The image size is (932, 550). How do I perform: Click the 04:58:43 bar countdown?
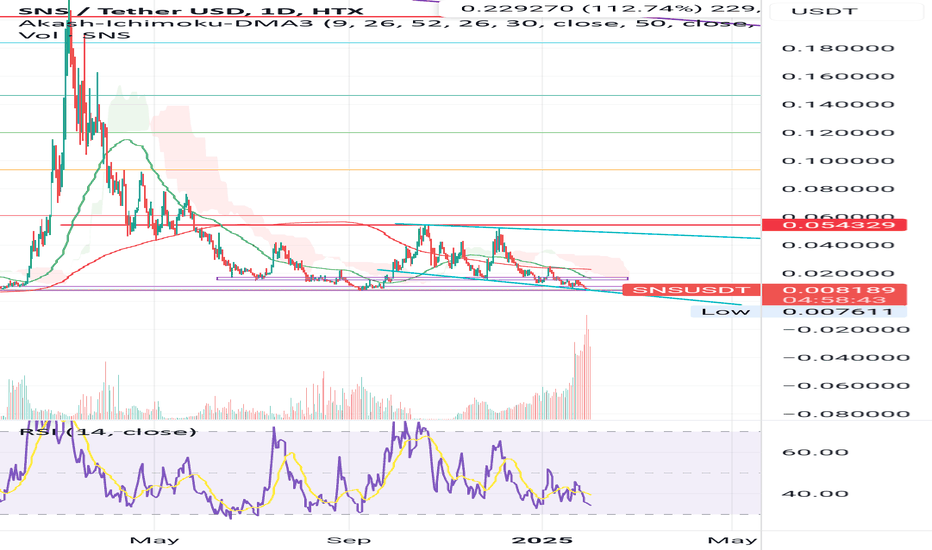coord(834,300)
